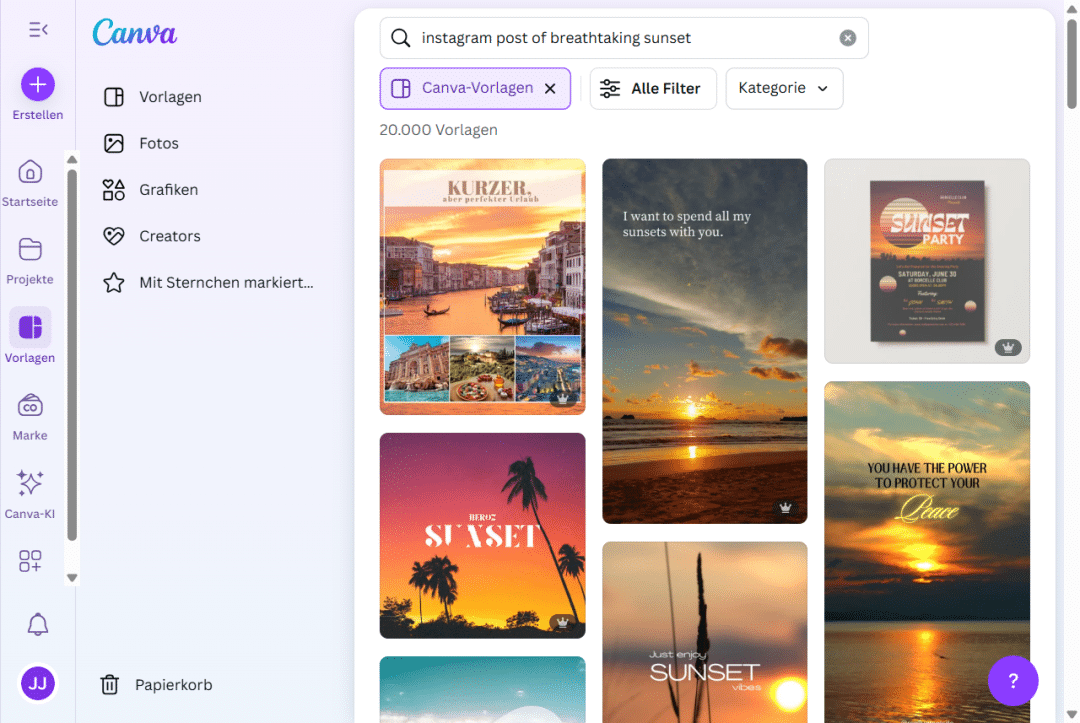Open Fotos in the secondary menu
Screen dimensions: 1080x723
tap(141, 143)
